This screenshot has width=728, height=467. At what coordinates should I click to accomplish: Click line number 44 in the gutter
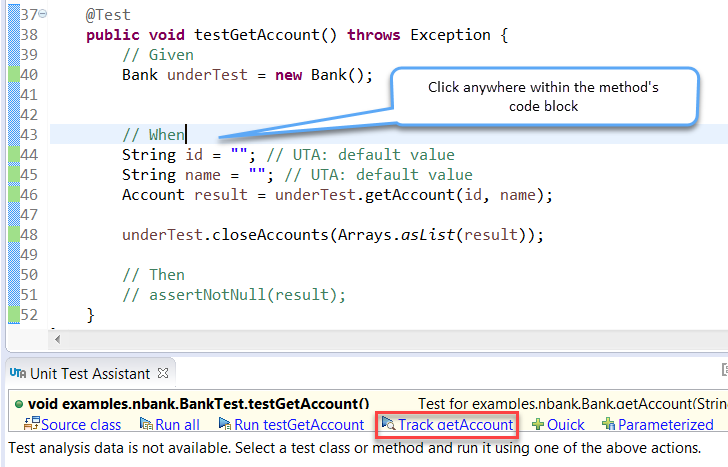click(29, 155)
